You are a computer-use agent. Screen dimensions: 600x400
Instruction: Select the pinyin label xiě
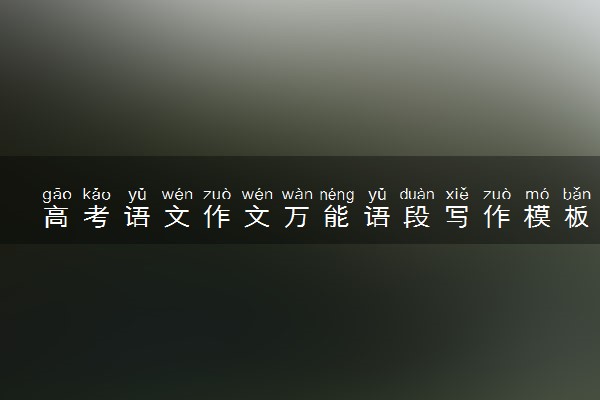457,194
